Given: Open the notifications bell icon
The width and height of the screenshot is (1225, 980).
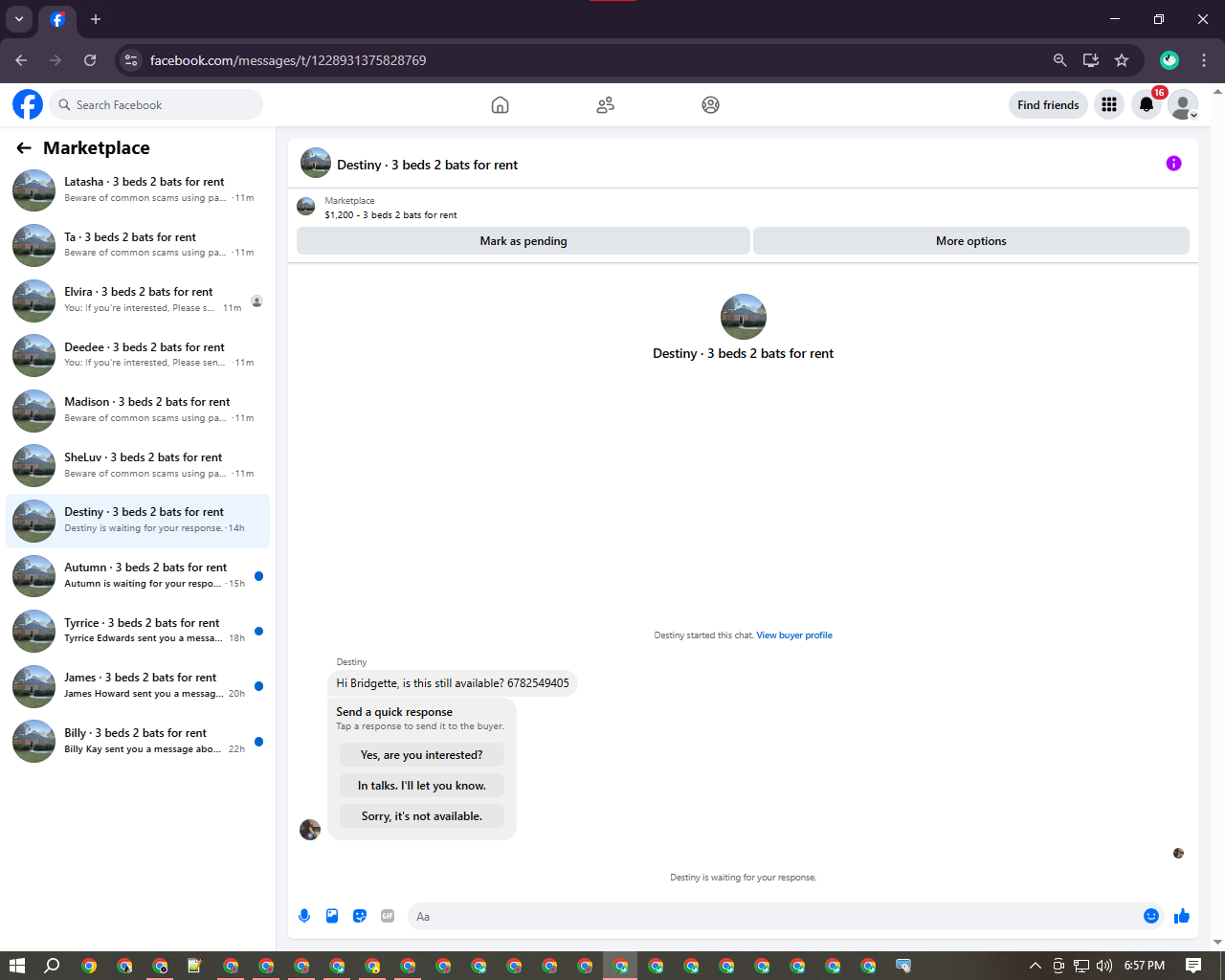Looking at the screenshot, I should click(x=1147, y=104).
